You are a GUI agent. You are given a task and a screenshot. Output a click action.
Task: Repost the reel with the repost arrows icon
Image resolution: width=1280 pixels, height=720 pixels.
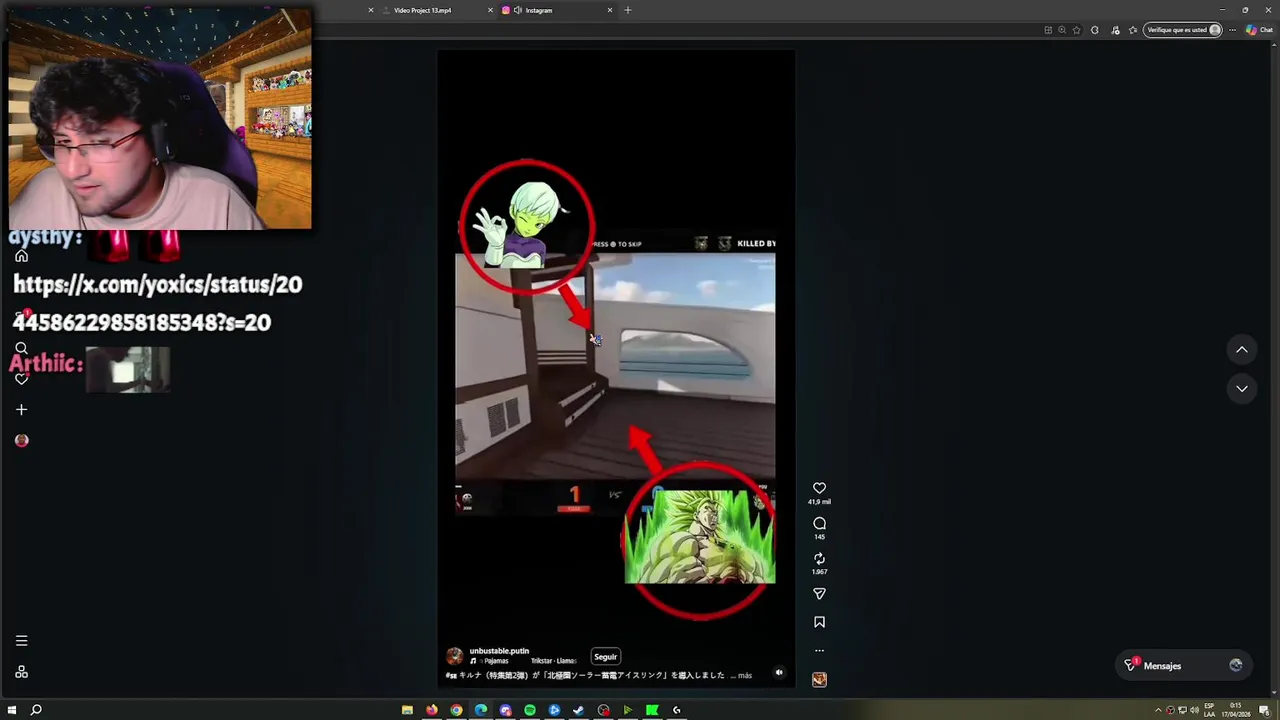click(x=819, y=559)
